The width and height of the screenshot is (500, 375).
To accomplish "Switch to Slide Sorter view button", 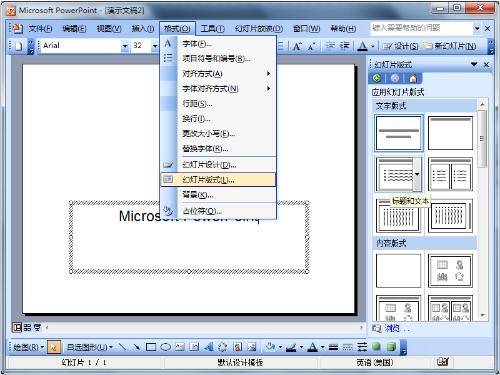I will click(27, 328).
